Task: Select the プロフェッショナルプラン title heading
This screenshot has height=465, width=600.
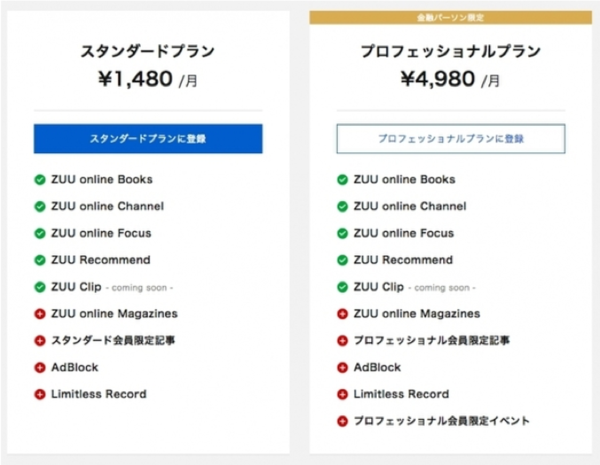Action: click(x=451, y=51)
